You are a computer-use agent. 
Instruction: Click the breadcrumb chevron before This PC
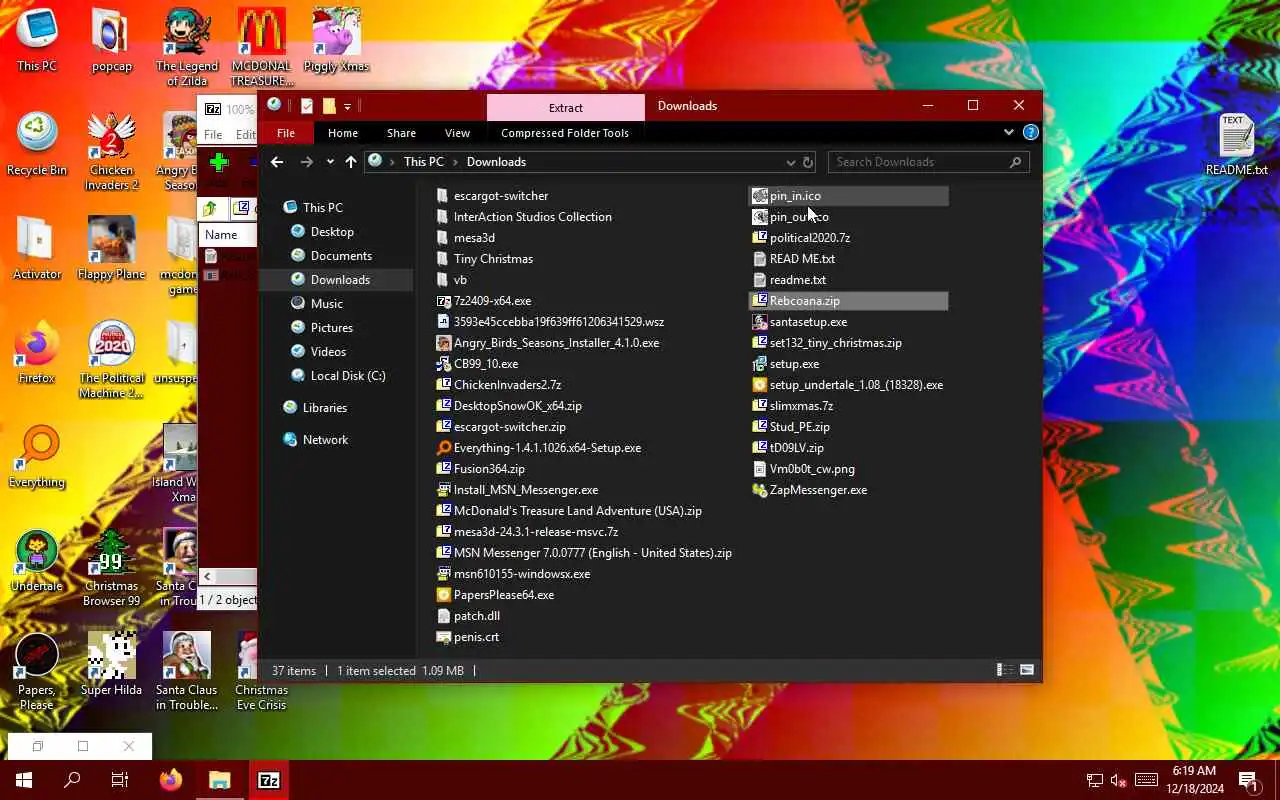tap(393, 162)
